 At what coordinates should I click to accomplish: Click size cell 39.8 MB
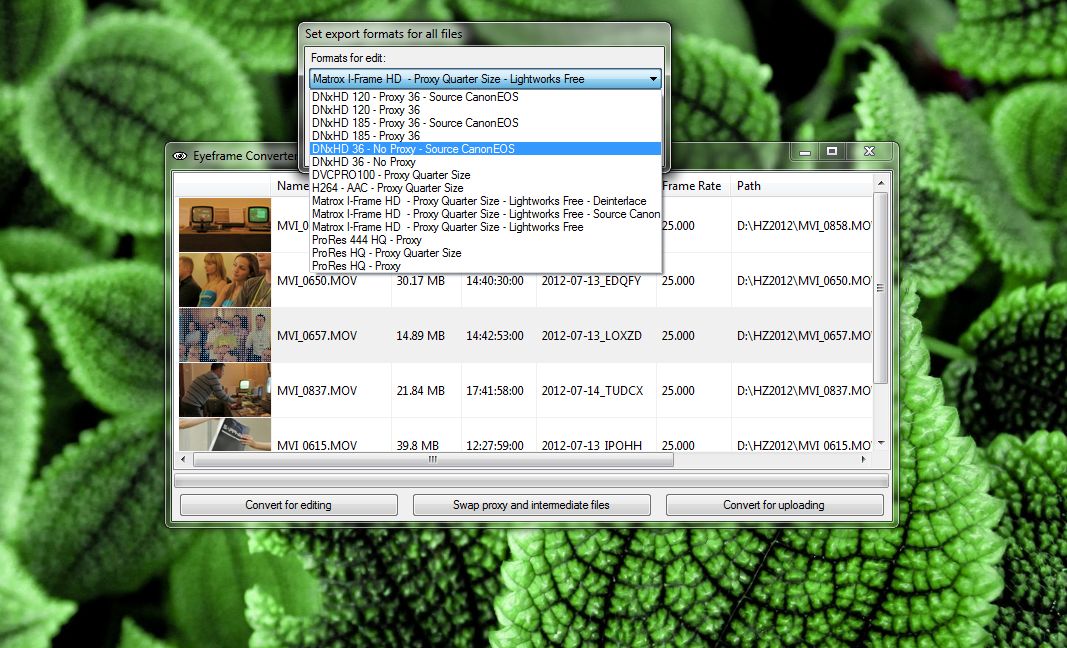pos(418,445)
